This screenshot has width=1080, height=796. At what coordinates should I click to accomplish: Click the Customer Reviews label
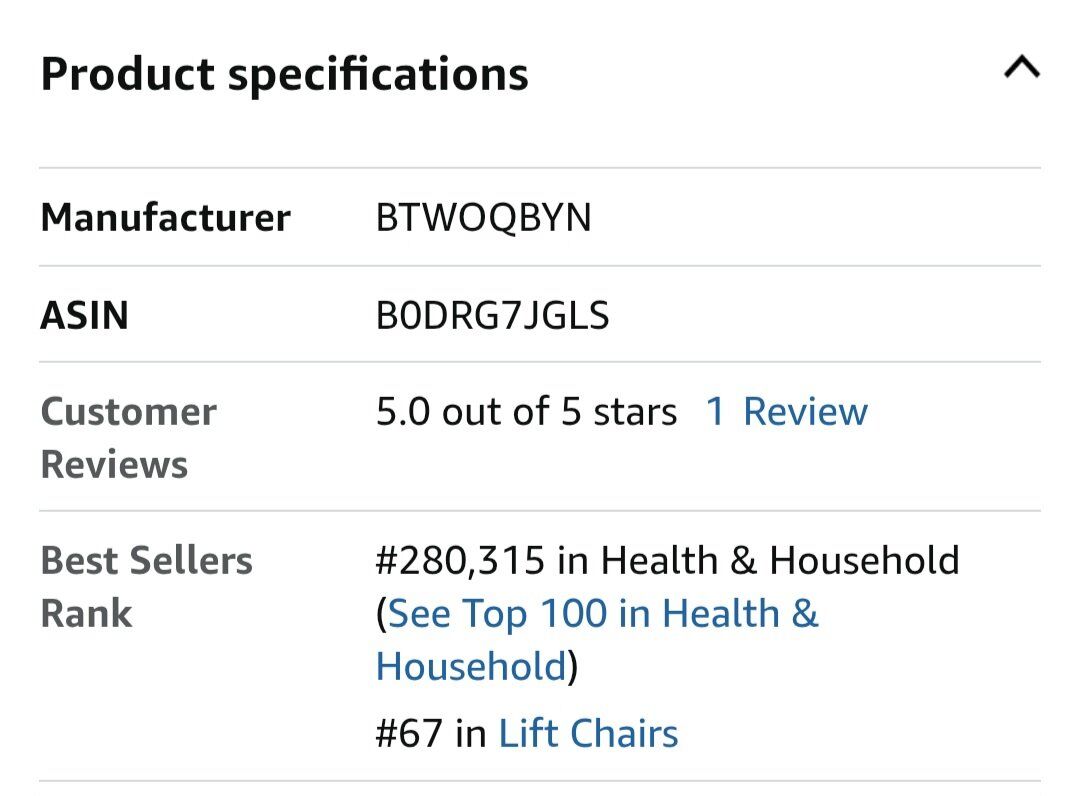coord(128,438)
